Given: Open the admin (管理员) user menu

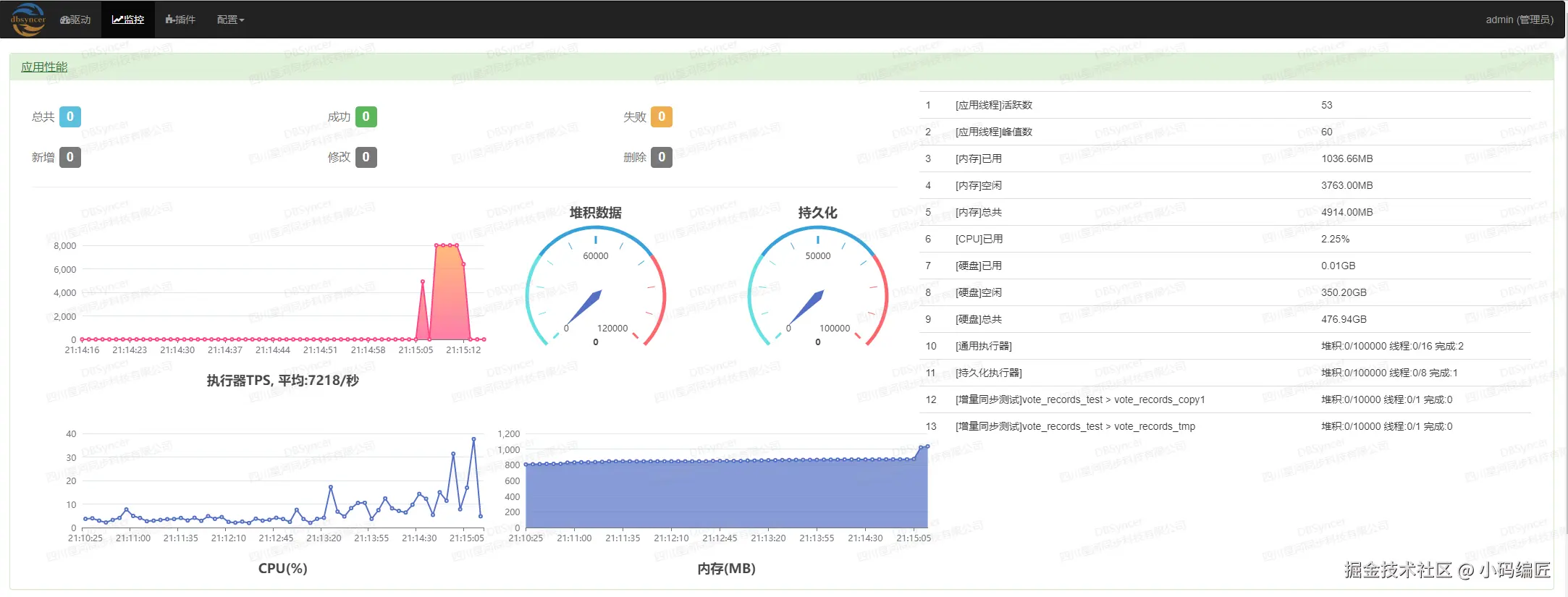Looking at the screenshot, I should tap(1519, 20).
